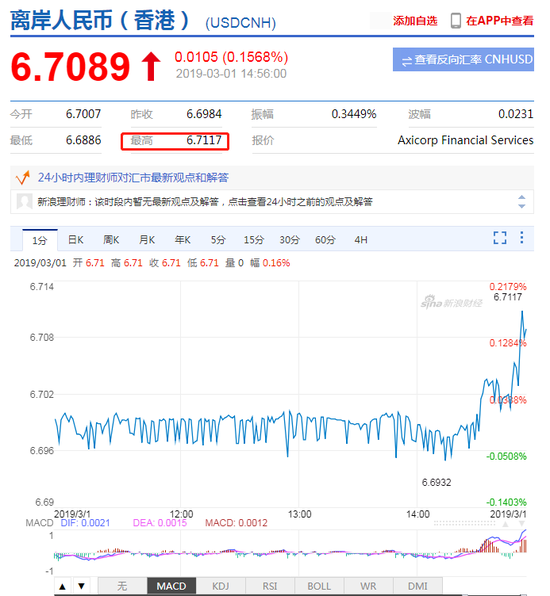Click the up arrow of the opinion scroller
This screenshot has height=596, width=550.
point(521,197)
